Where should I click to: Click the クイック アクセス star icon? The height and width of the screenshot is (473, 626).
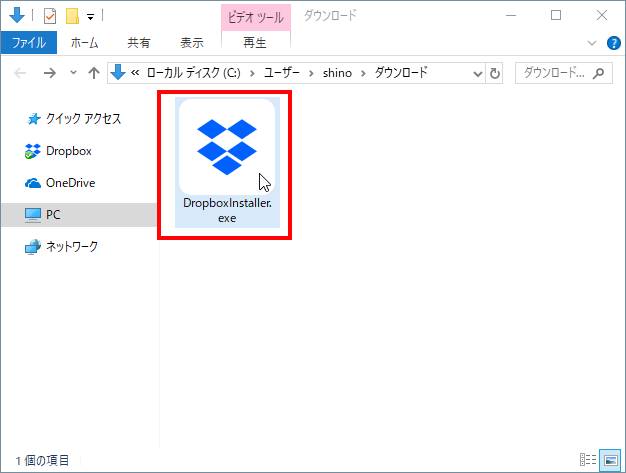[33, 119]
